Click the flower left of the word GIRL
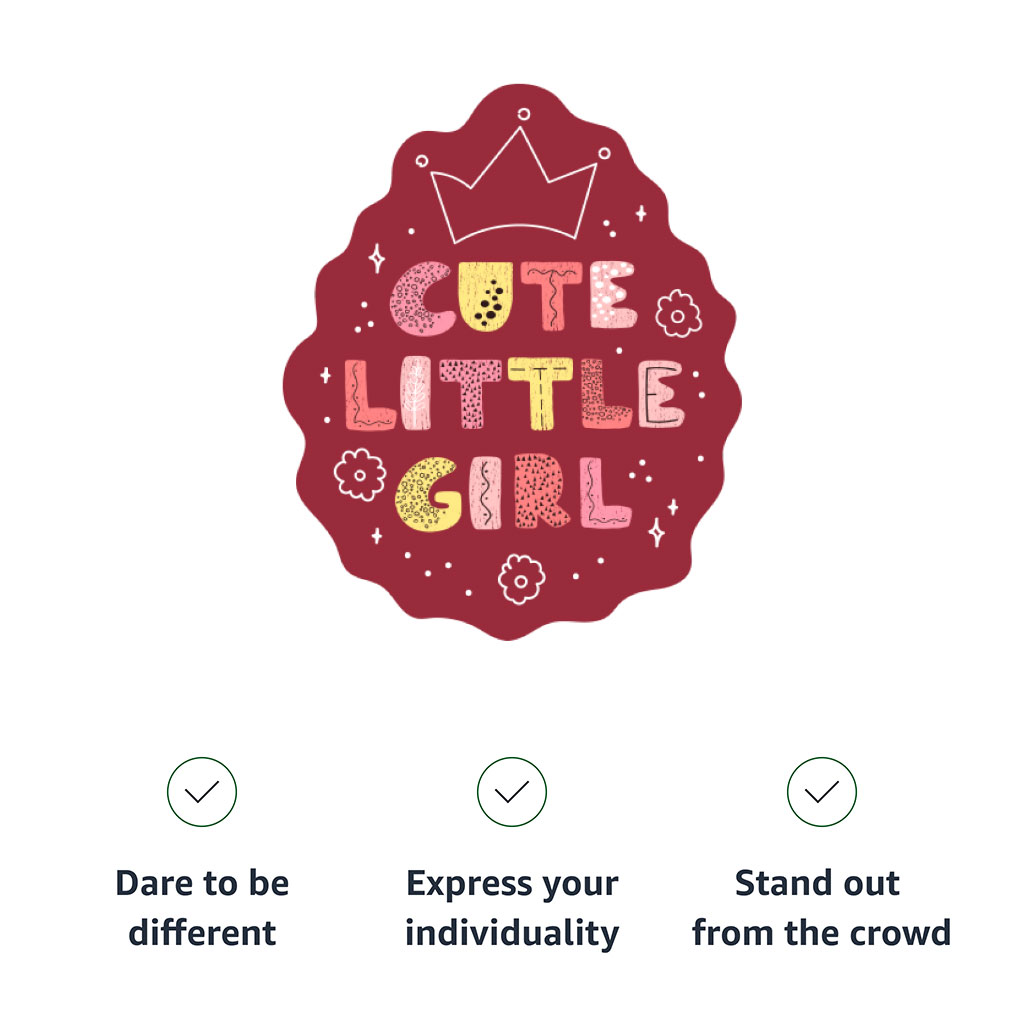The image size is (1024, 1024). pyautogui.click(x=359, y=474)
